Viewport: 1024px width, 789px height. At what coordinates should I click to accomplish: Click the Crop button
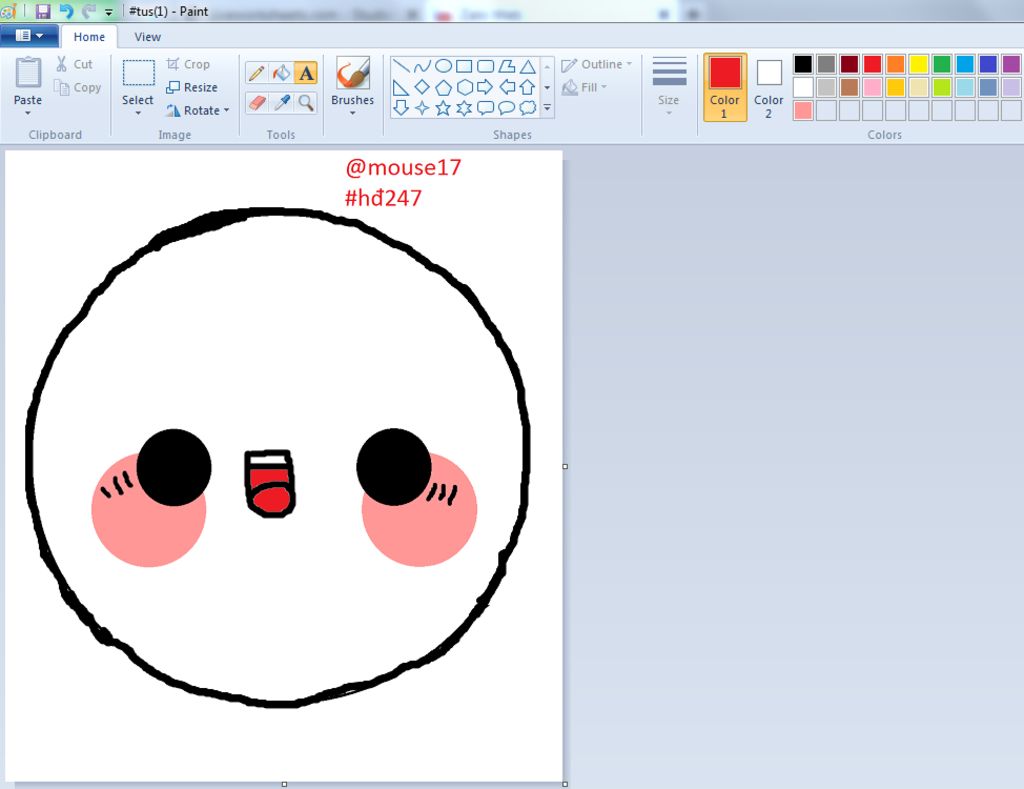[x=188, y=64]
